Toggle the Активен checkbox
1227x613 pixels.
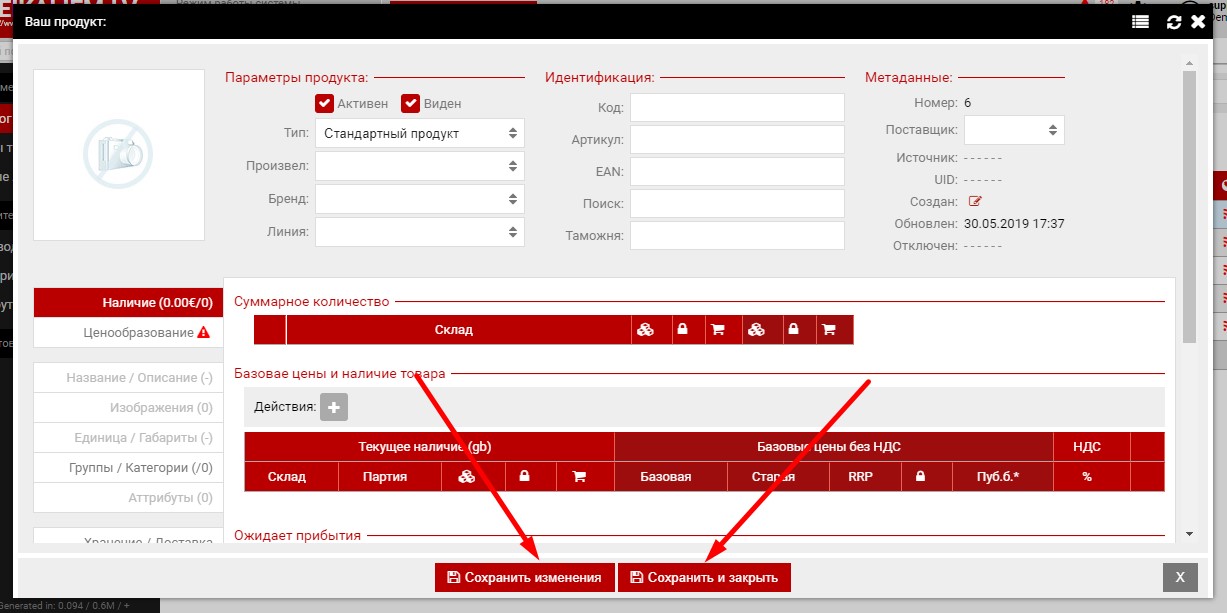pyautogui.click(x=324, y=103)
